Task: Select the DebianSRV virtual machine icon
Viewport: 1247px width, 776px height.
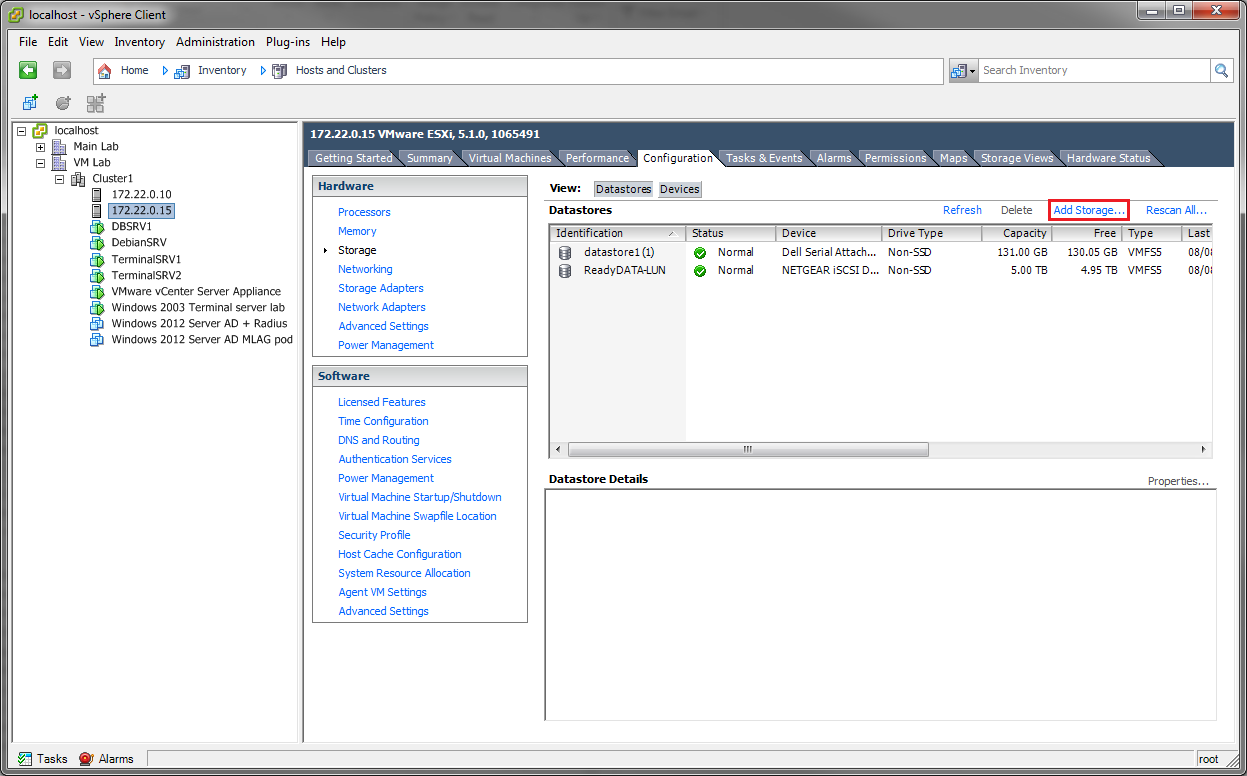Action: pyautogui.click(x=96, y=242)
